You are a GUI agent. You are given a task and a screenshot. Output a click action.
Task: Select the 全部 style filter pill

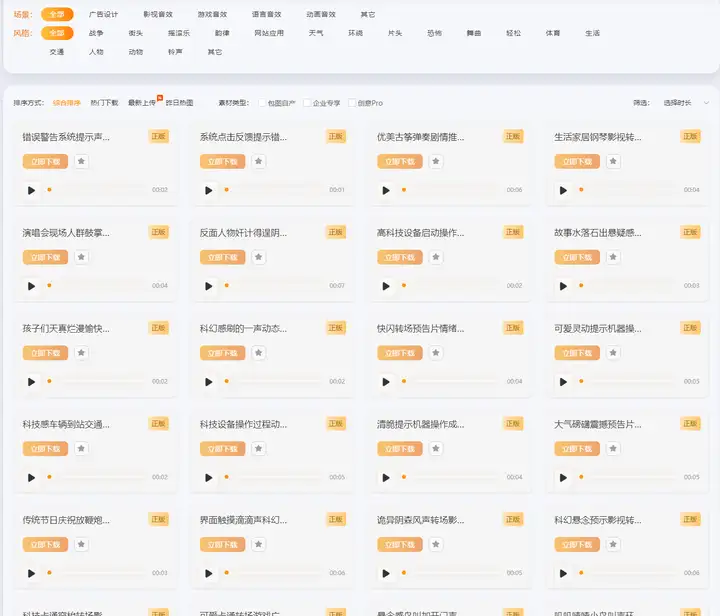click(x=57, y=33)
